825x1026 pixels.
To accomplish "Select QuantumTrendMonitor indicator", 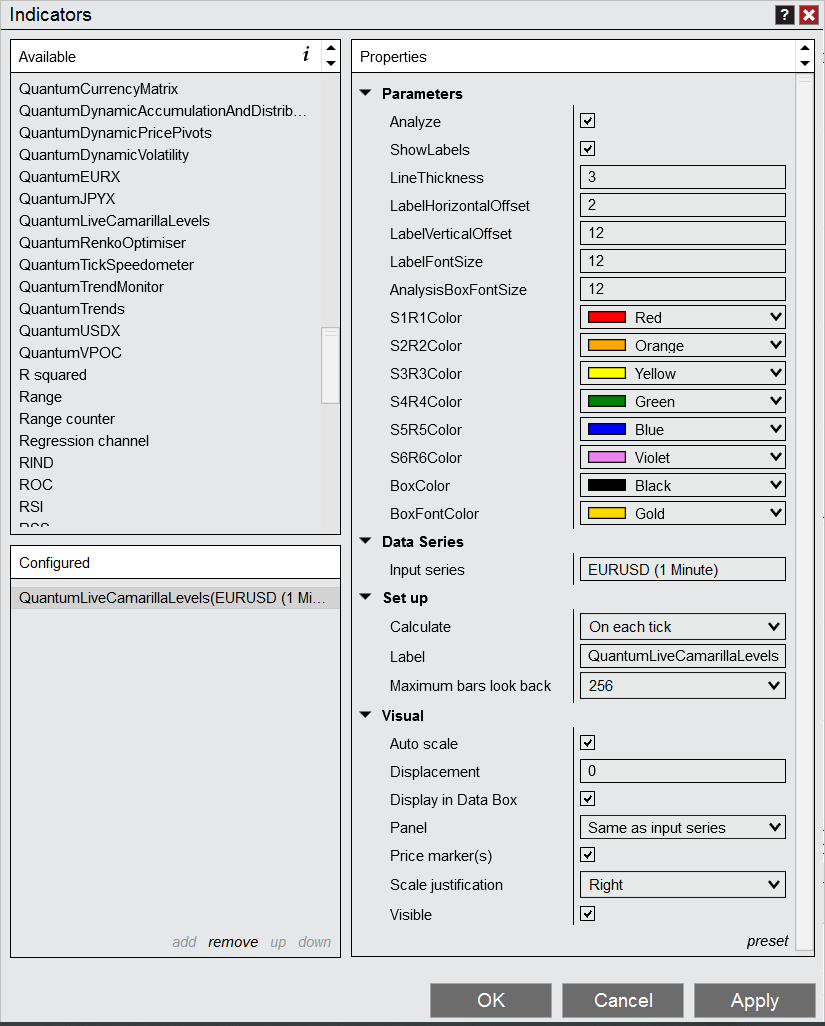I will tap(91, 287).
